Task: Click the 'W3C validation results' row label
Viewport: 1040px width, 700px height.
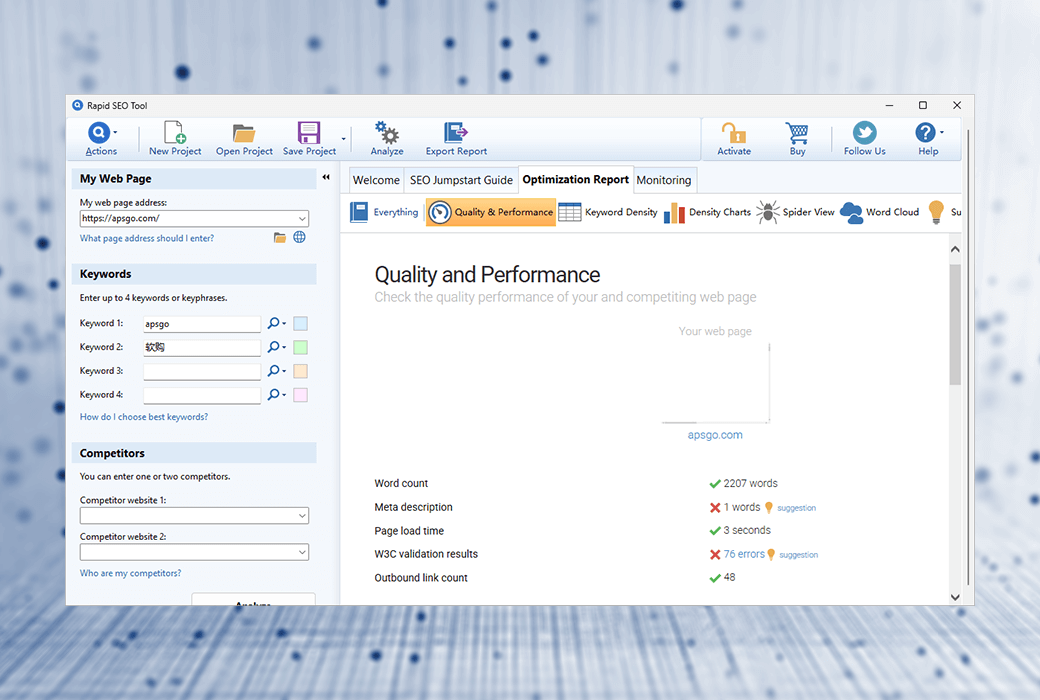Action: click(x=426, y=554)
